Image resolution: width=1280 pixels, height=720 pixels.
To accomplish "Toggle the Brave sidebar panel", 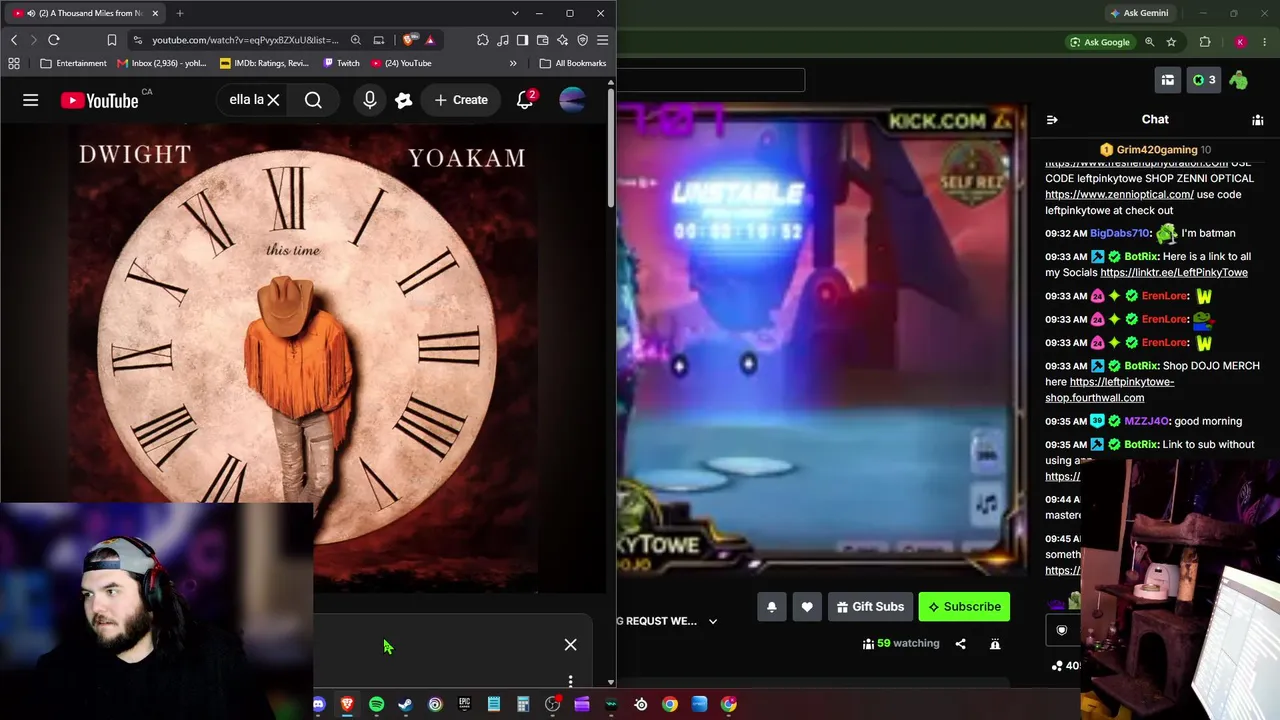I will (522, 40).
